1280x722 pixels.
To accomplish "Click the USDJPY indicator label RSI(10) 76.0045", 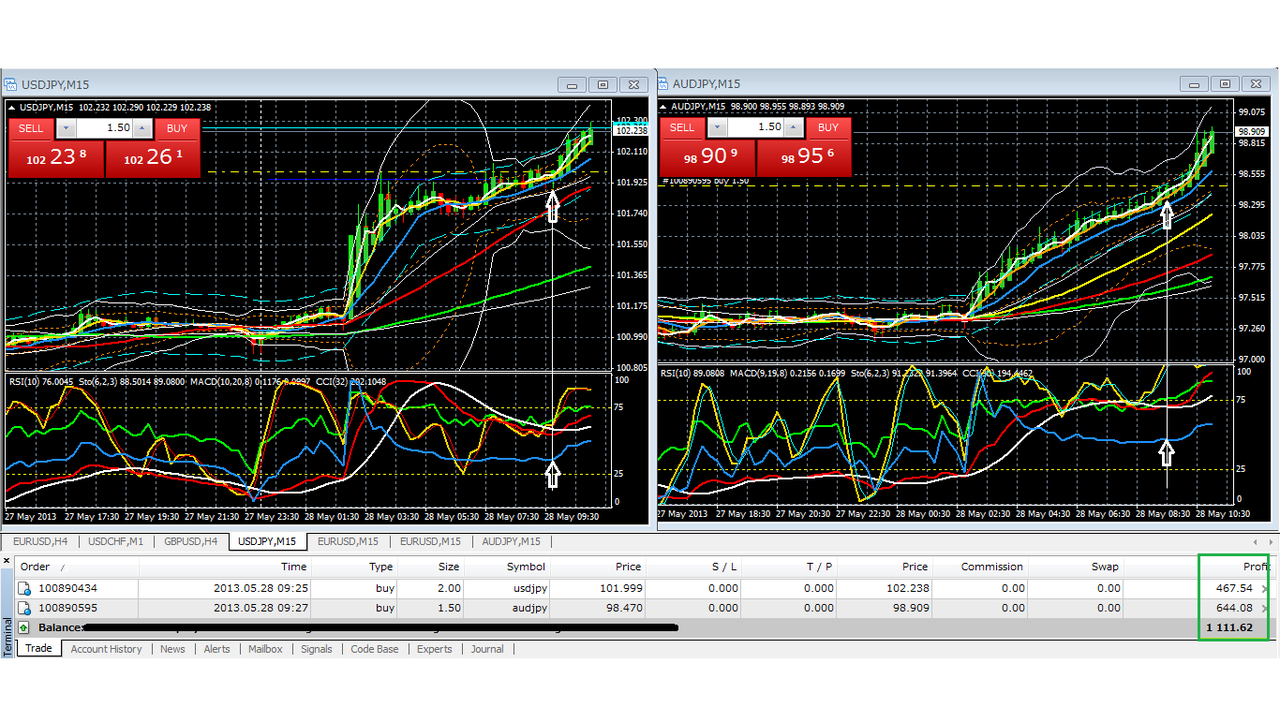I will coord(41,381).
